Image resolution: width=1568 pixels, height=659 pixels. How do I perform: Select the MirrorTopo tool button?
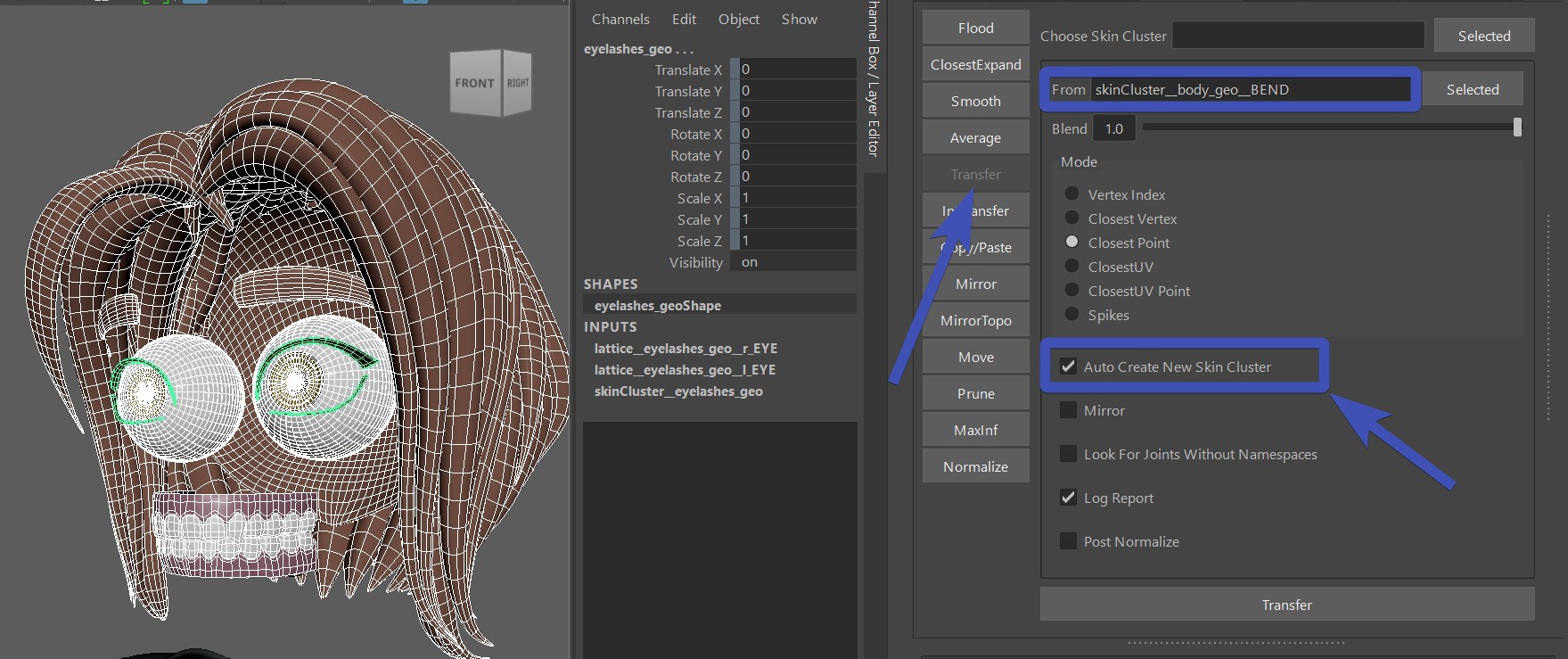975,320
